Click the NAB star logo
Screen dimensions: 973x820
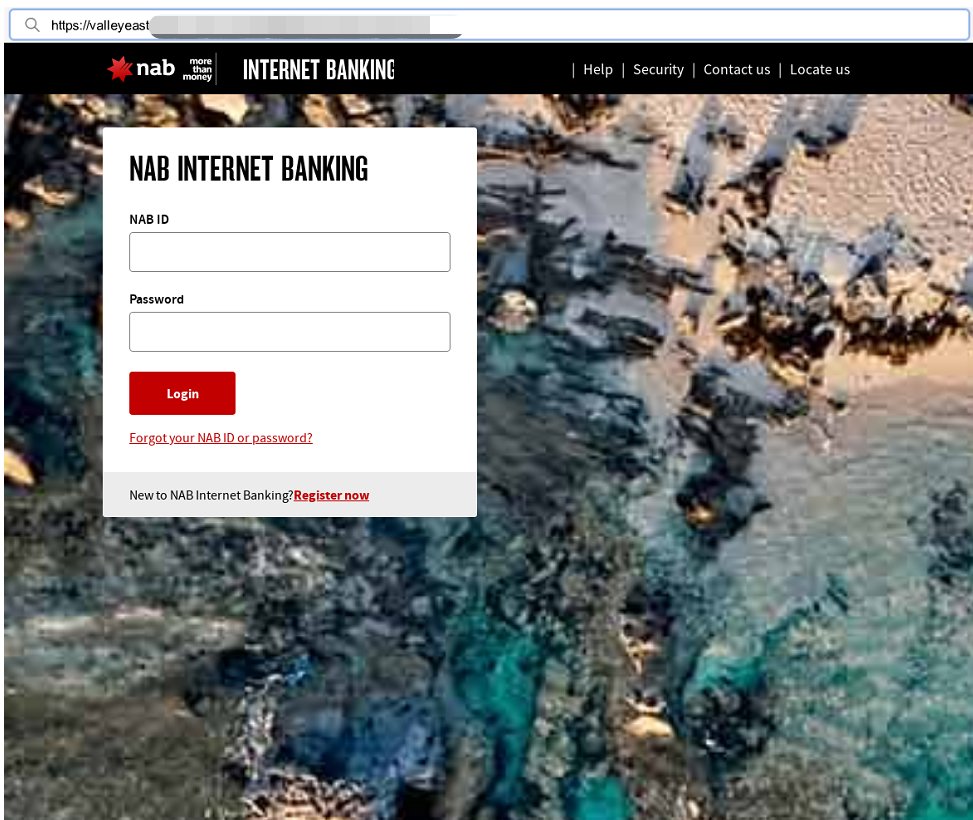120,68
